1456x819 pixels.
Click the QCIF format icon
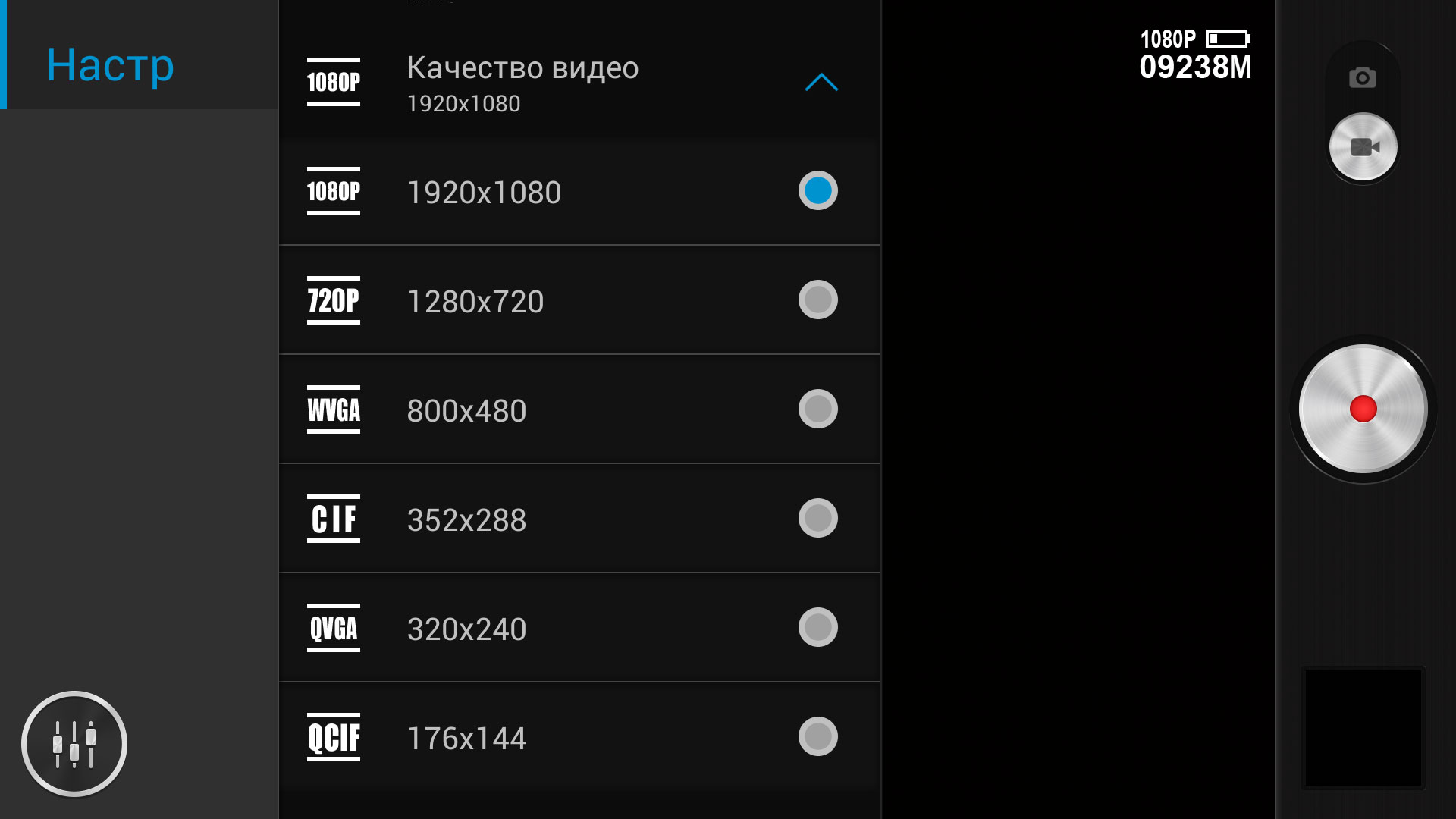pos(334,737)
